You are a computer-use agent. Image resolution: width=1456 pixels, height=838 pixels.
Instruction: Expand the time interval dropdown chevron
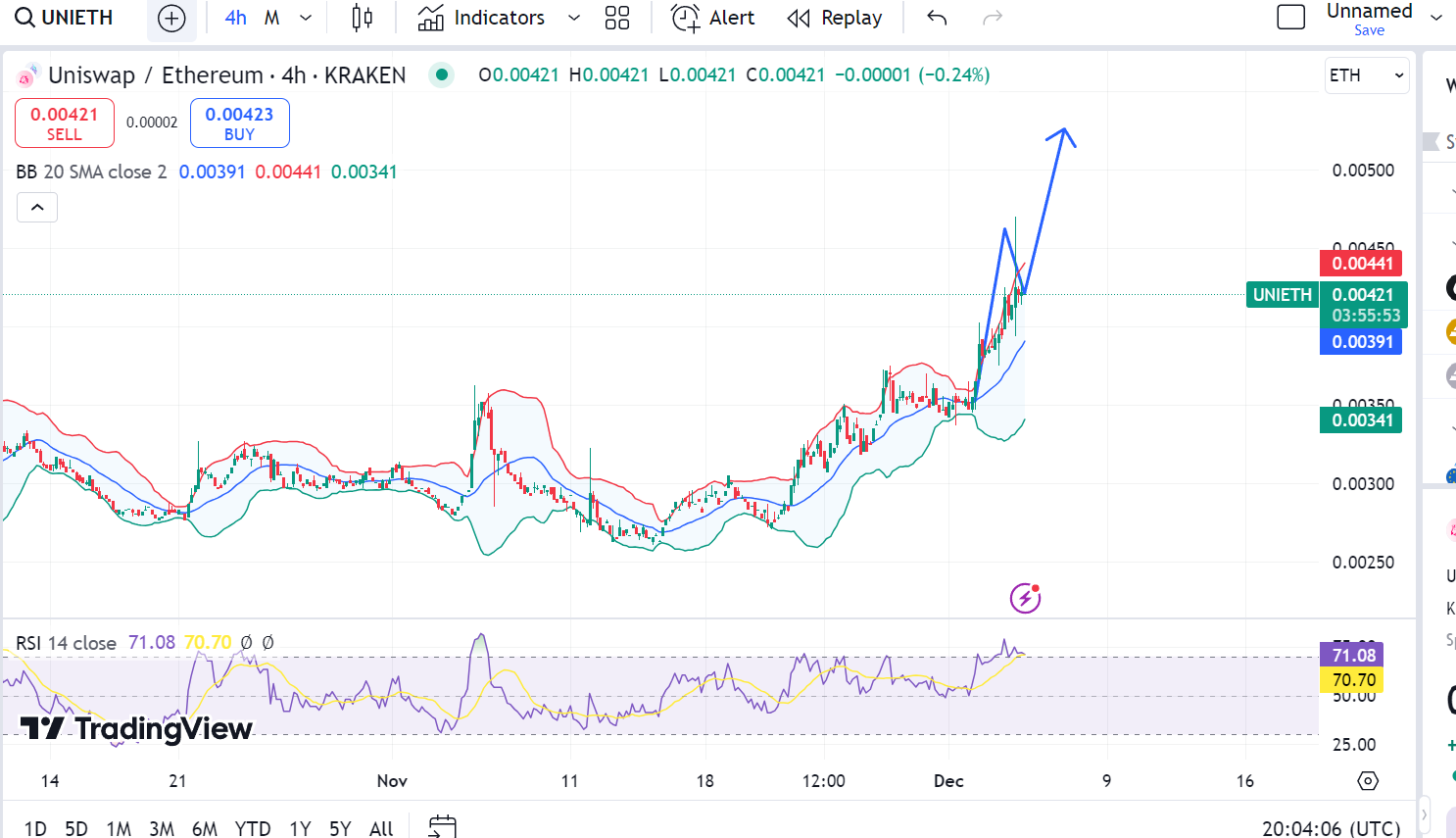(x=306, y=18)
